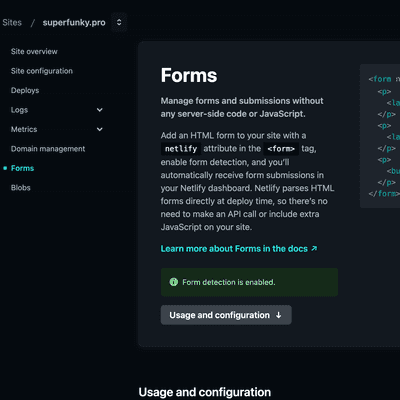400x400 pixels.
Task: Click the Forms page heading
Action: [x=189, y=75]
